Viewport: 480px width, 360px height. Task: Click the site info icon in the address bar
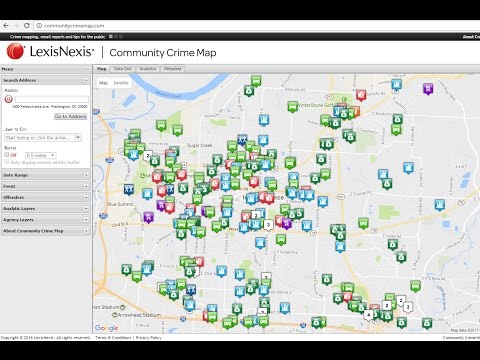pyautogui.click(x=39, y=26)
